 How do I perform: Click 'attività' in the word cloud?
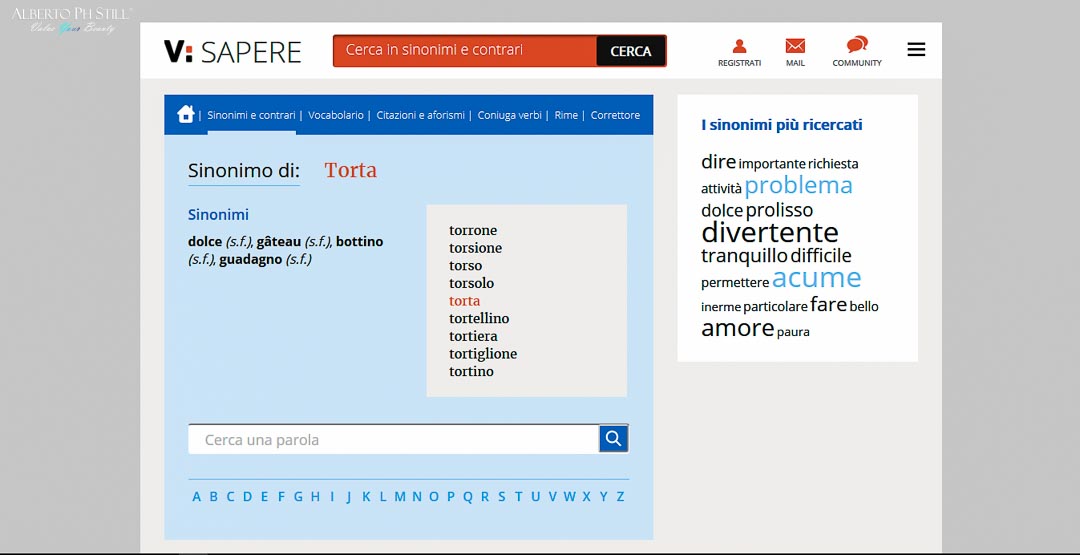click(721, 189)
